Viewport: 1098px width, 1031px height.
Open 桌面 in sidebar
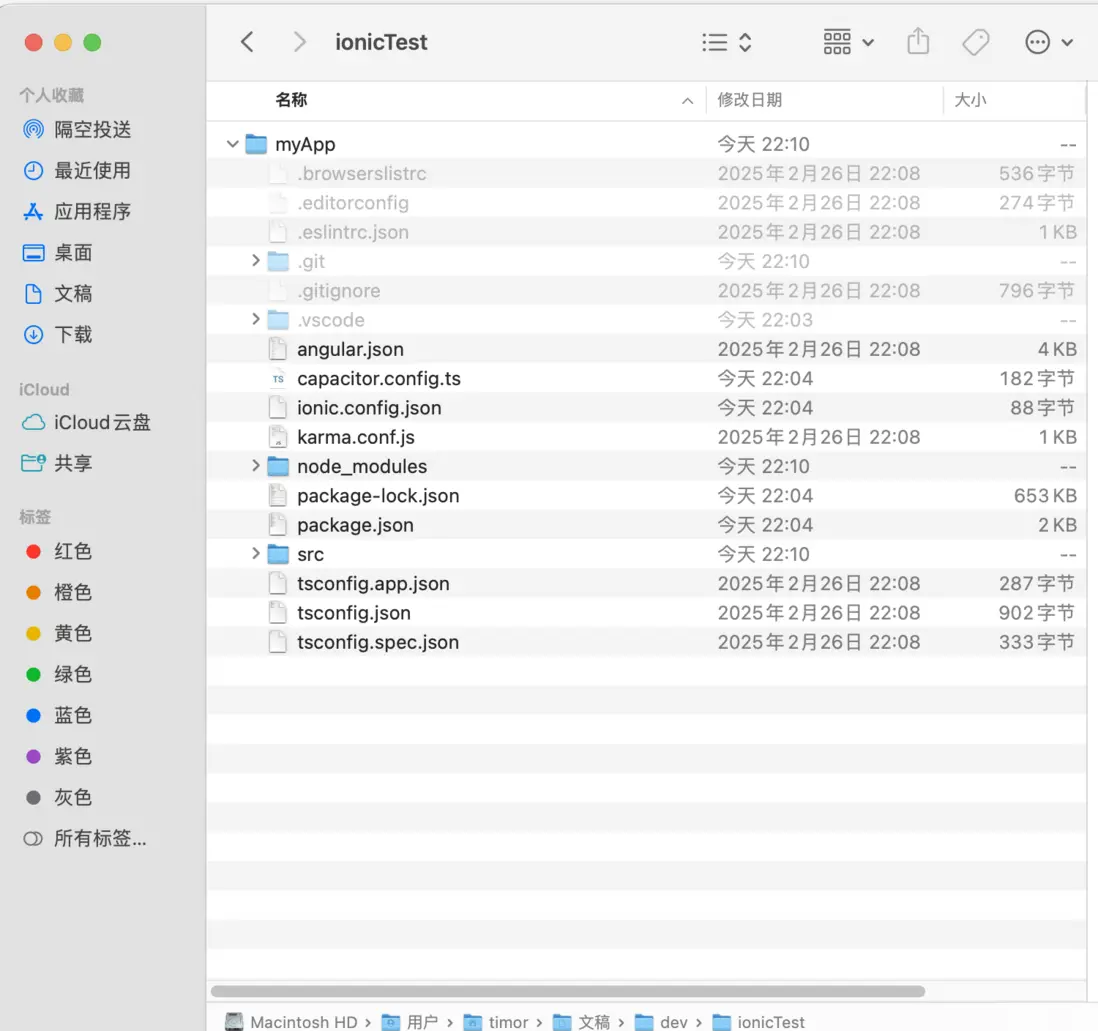(58, 253)
